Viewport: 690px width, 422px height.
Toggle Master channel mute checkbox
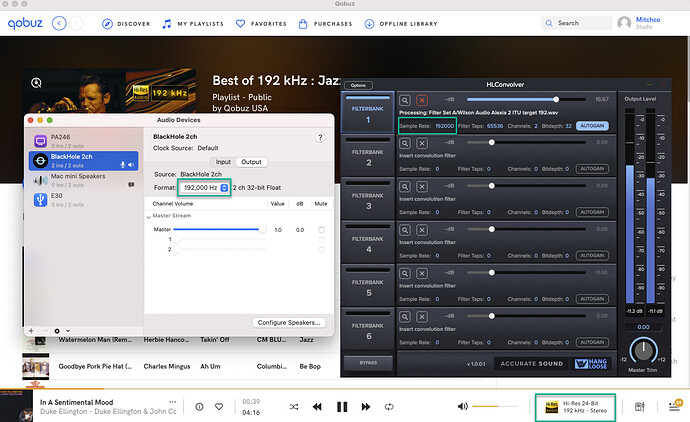click(x=322, y=230)
